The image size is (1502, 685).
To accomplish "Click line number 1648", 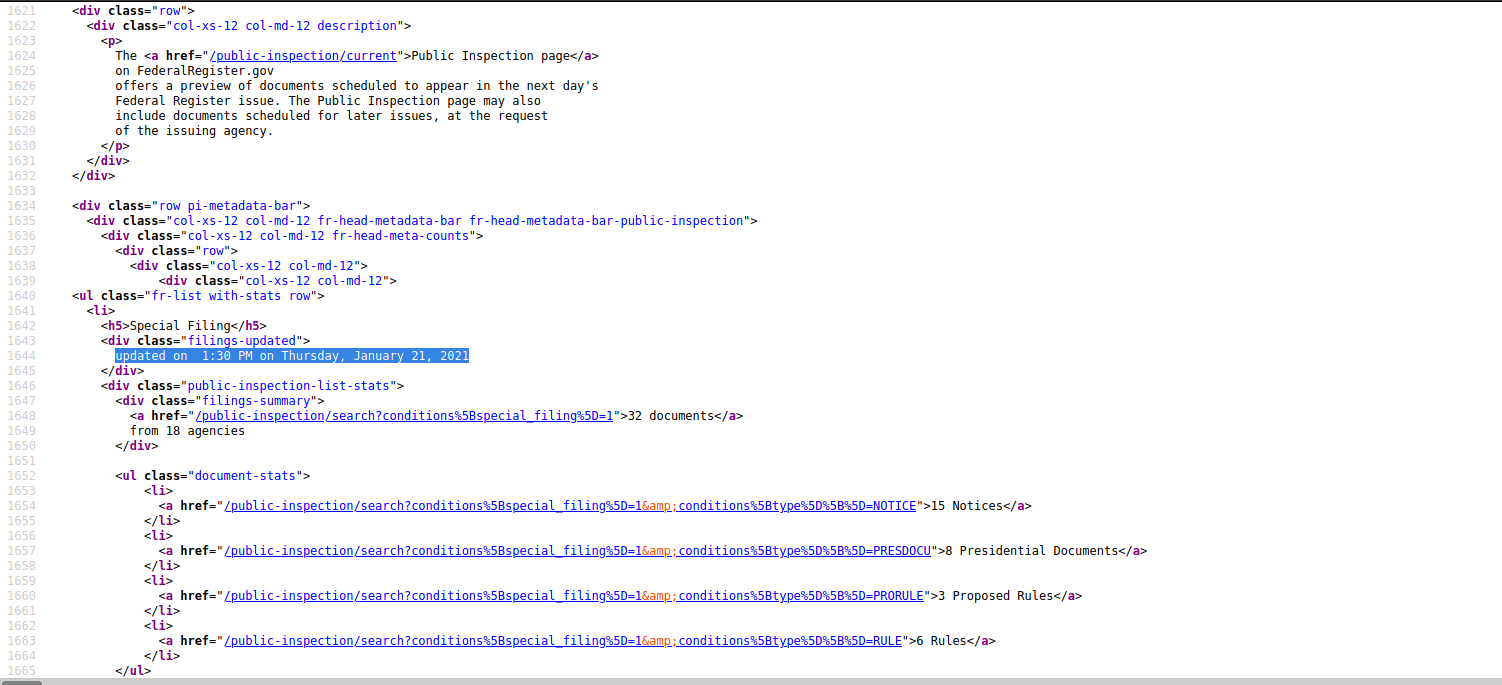I will pyautogui.click(x=21, y=416).
